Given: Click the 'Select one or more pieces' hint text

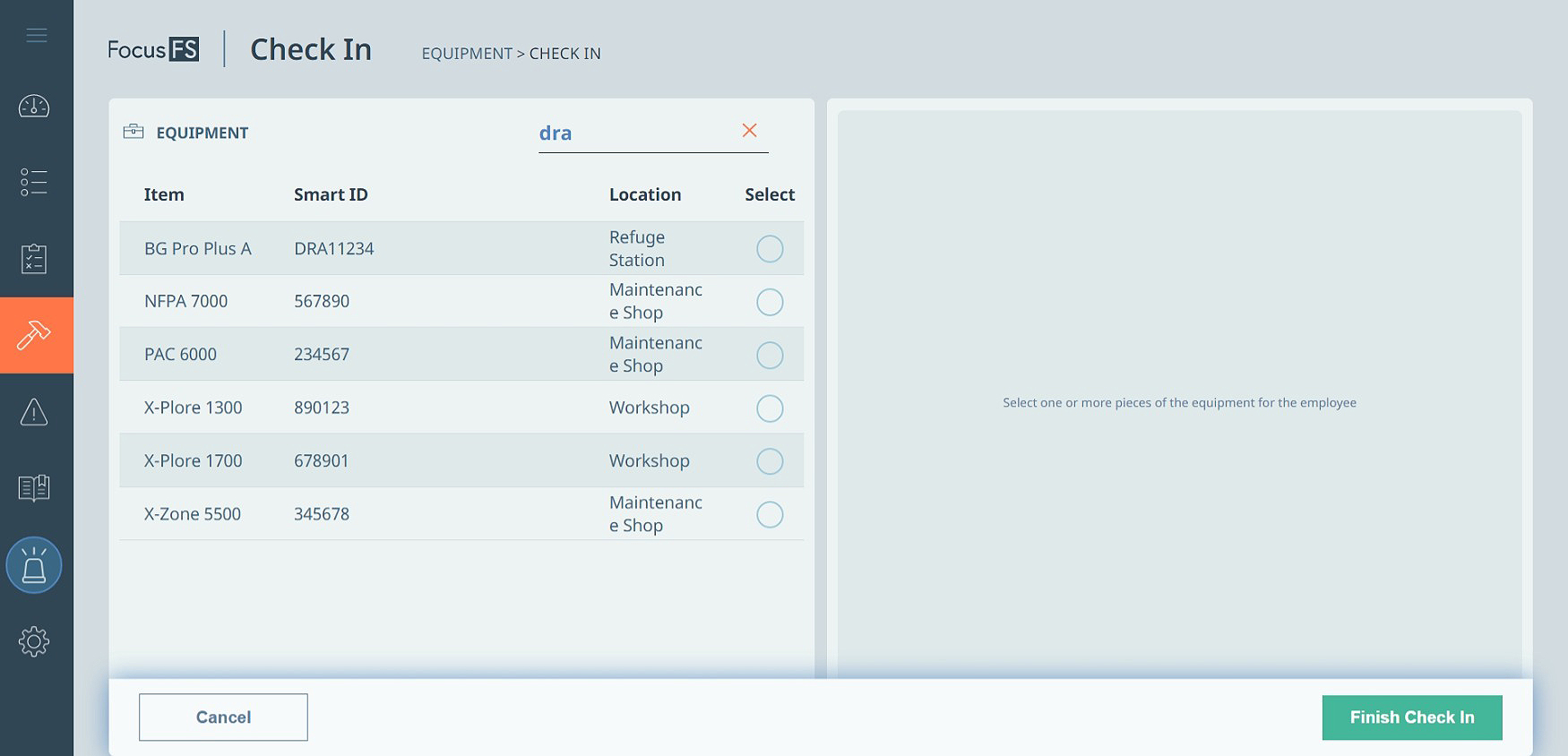Looking at the screenshot, I should click(1179, 403).
